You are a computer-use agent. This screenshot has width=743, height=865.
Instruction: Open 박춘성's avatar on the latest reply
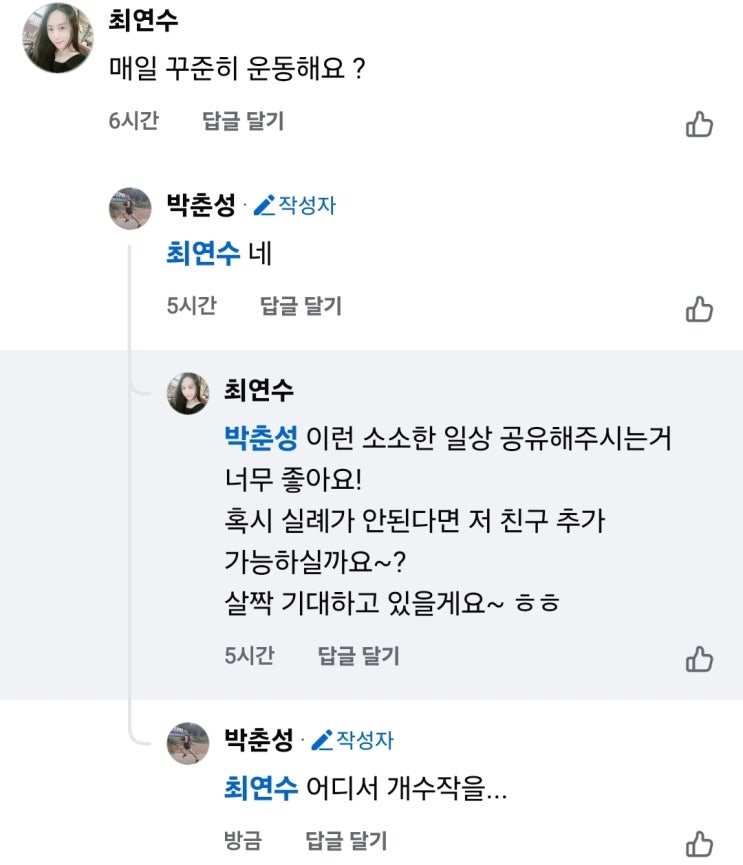[188, 742]
